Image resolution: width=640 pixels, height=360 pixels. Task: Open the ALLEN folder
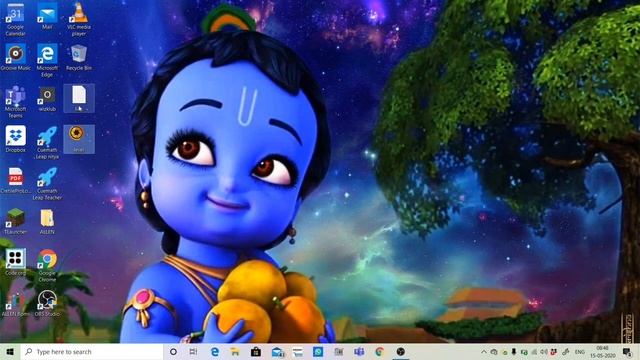[47, 221]
